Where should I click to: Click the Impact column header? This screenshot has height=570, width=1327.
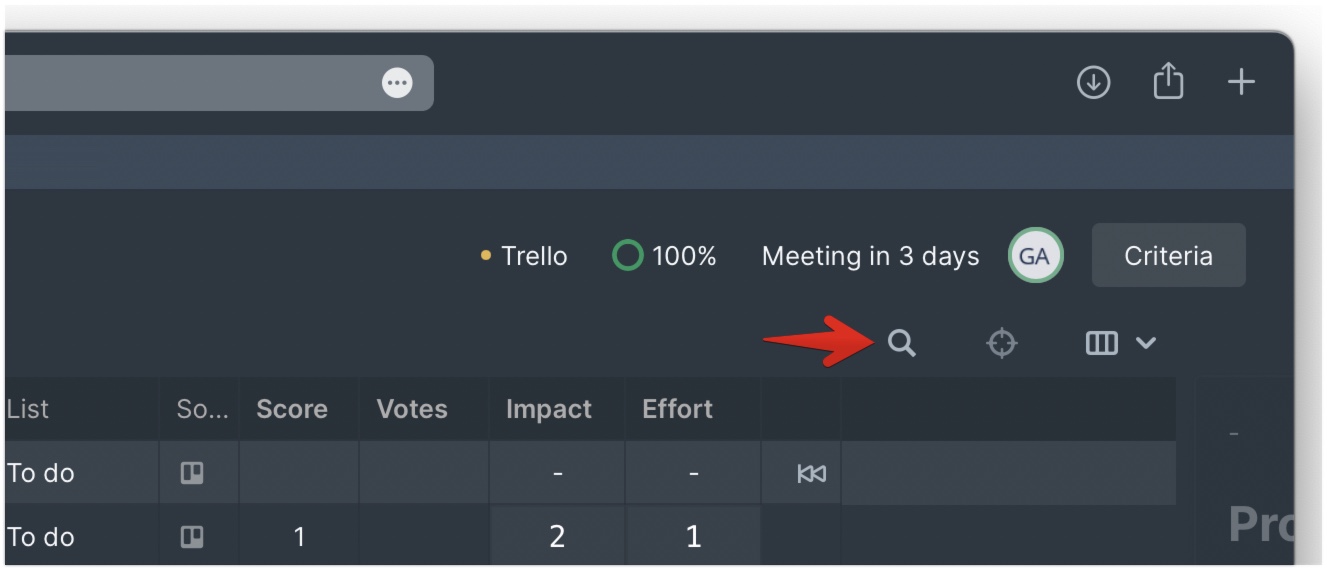click(x=549, y=409)
